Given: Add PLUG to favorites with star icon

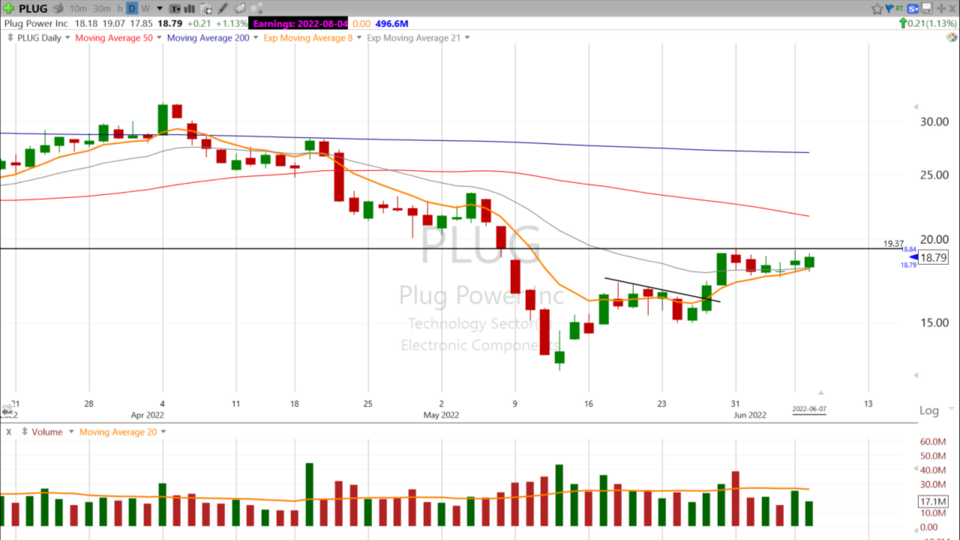Looking at the screenshot, I should click(x=877, y=9).
